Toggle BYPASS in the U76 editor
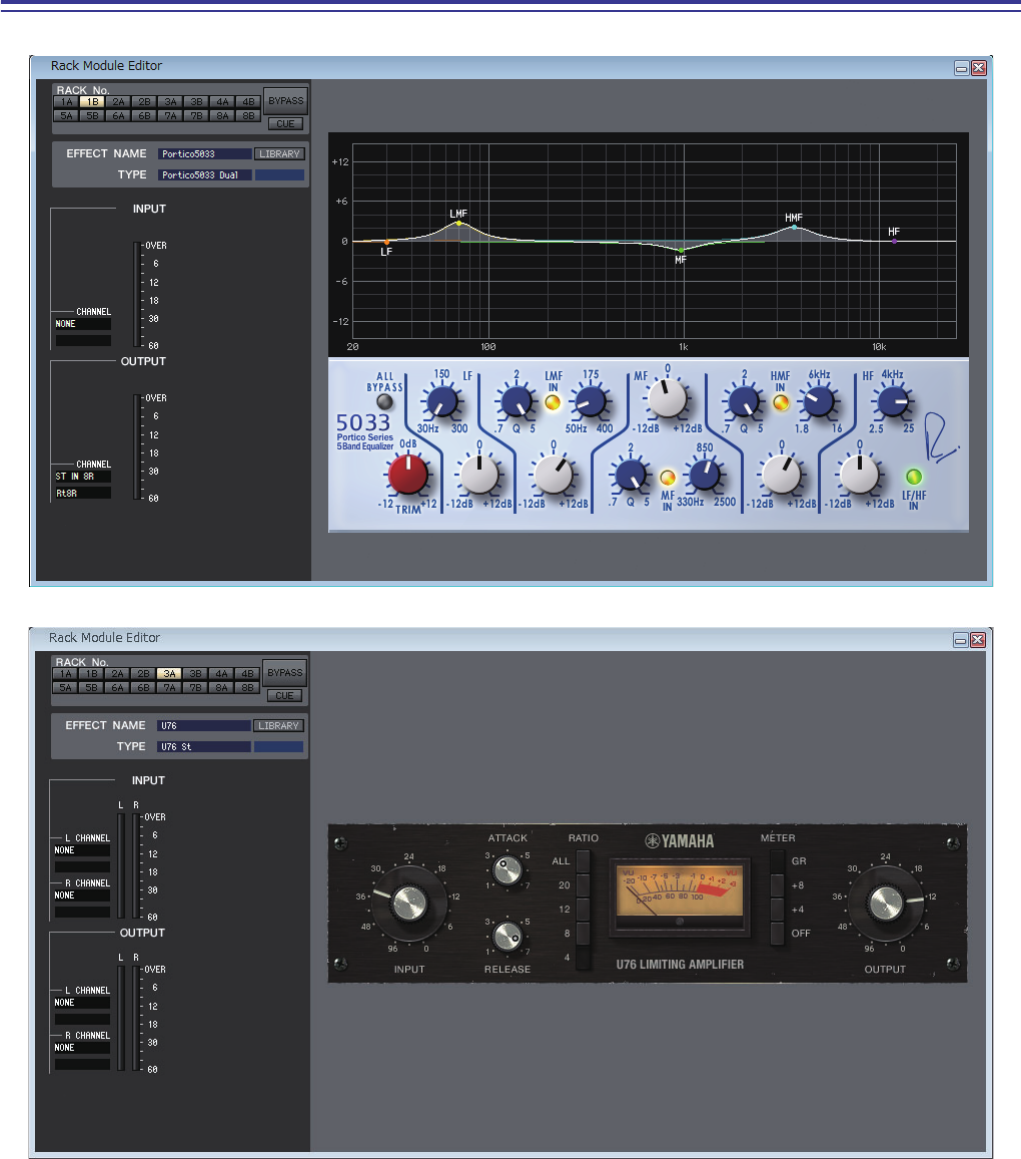 (x=285, y=673)
